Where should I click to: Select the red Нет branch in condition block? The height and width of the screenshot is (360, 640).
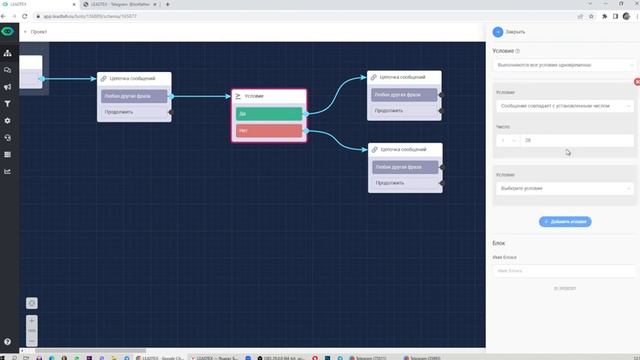click(269, 131)
